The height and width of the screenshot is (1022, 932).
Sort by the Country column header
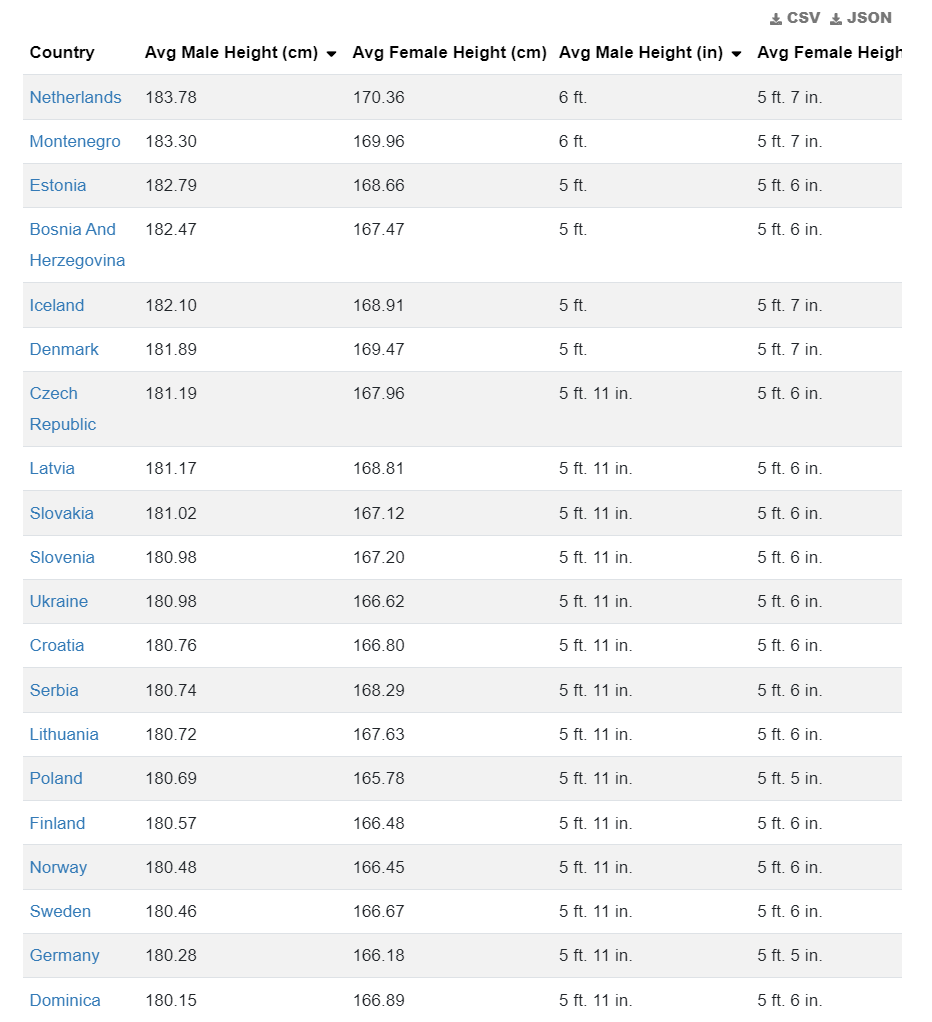pos(62,52)
